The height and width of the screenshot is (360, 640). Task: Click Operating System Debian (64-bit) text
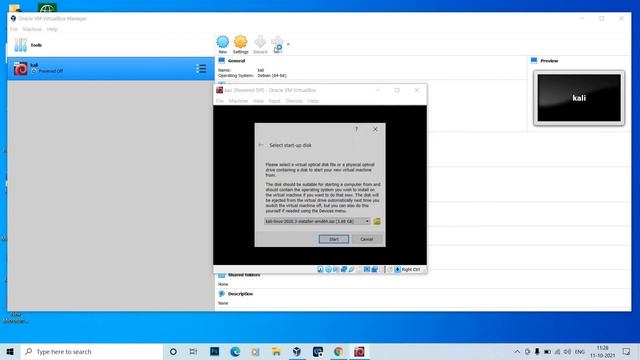coord(252,76)
